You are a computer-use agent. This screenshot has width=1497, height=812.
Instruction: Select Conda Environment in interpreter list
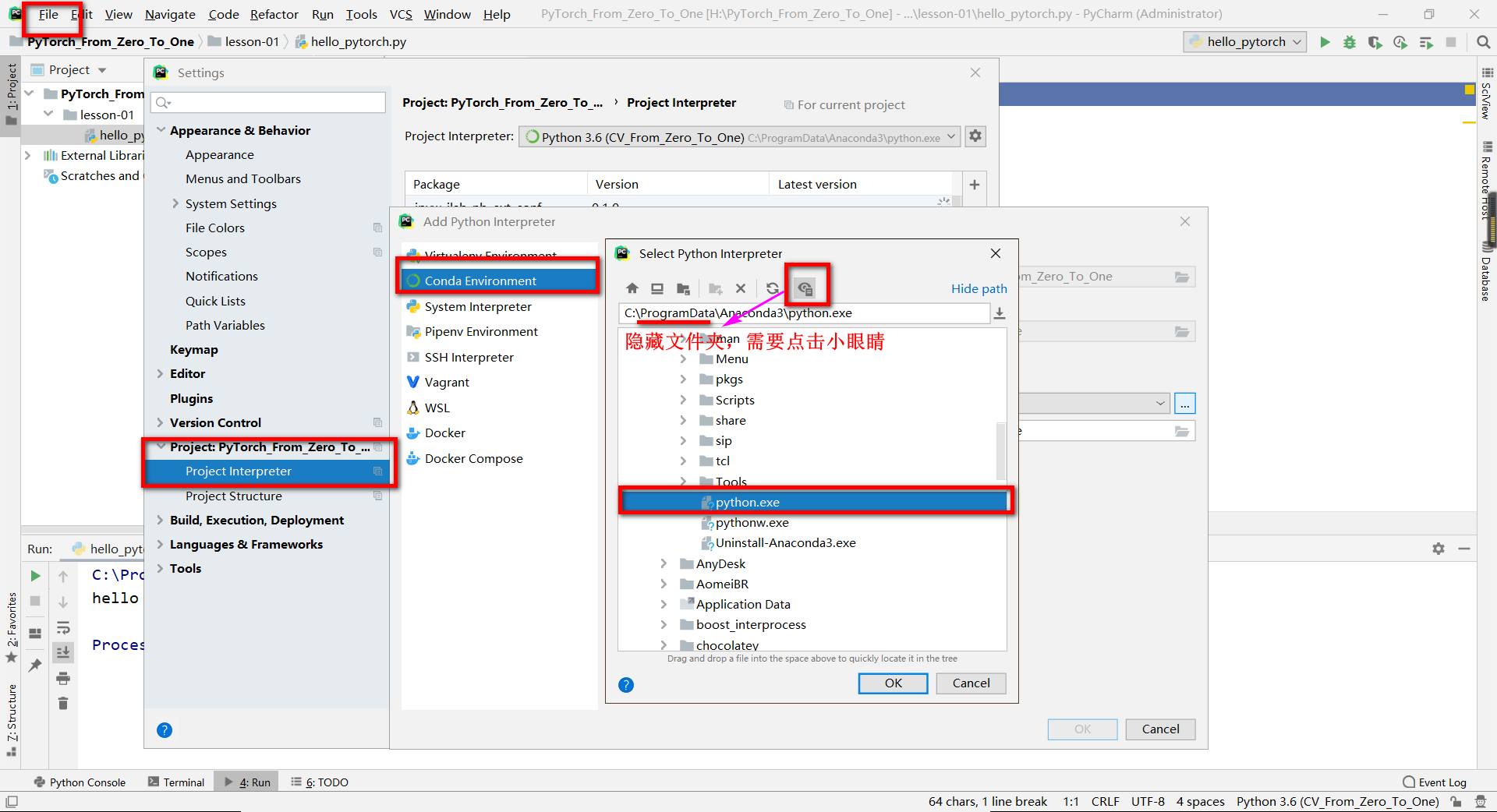pos(499,281)
